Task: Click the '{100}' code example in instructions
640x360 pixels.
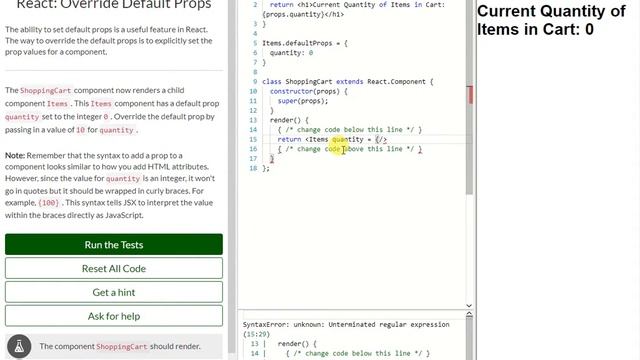Action: point(49,203)
